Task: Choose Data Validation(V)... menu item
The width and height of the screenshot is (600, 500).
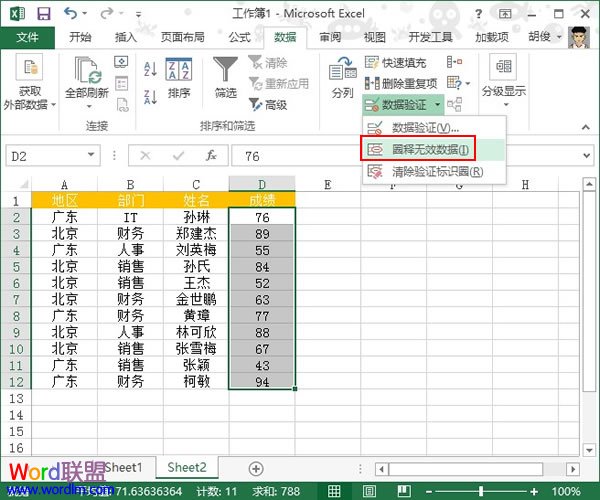Action: [x=434, y=128]
